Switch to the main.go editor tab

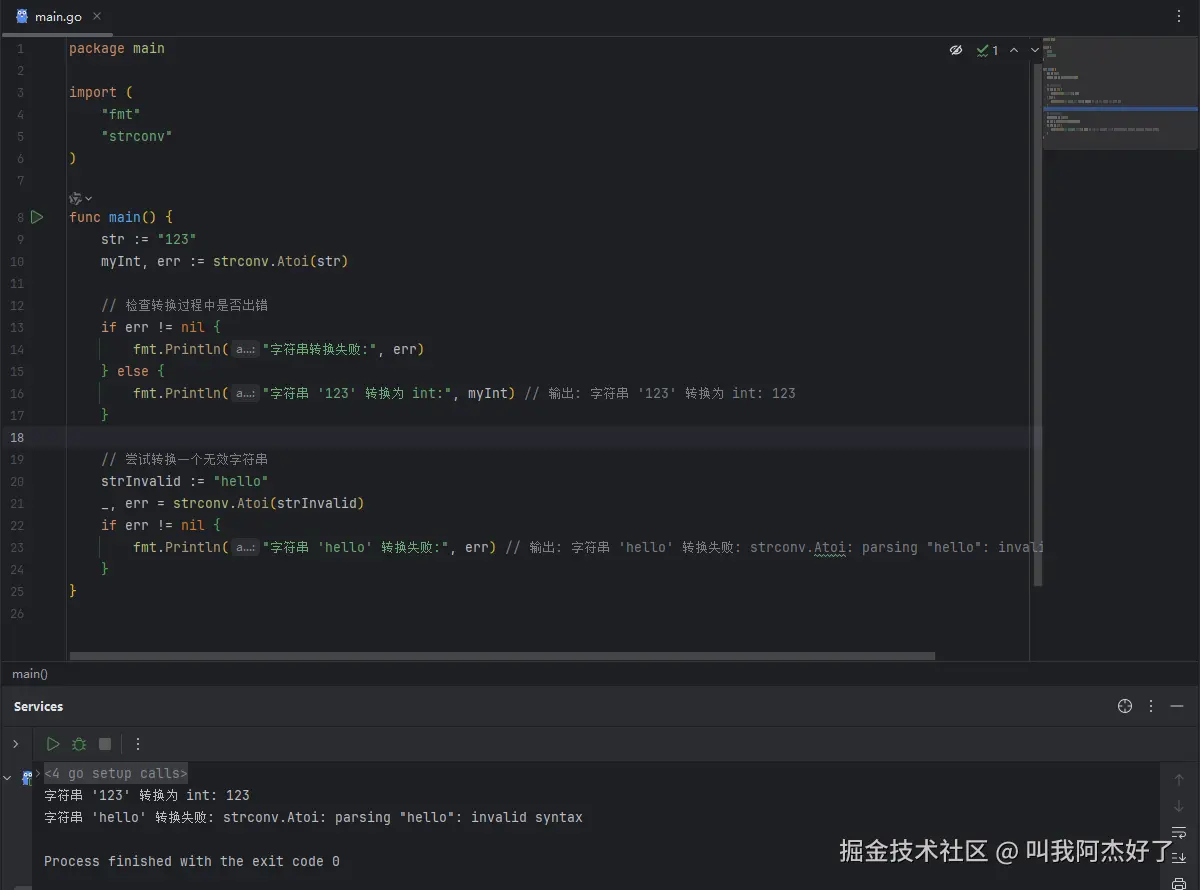click(56, 17)
